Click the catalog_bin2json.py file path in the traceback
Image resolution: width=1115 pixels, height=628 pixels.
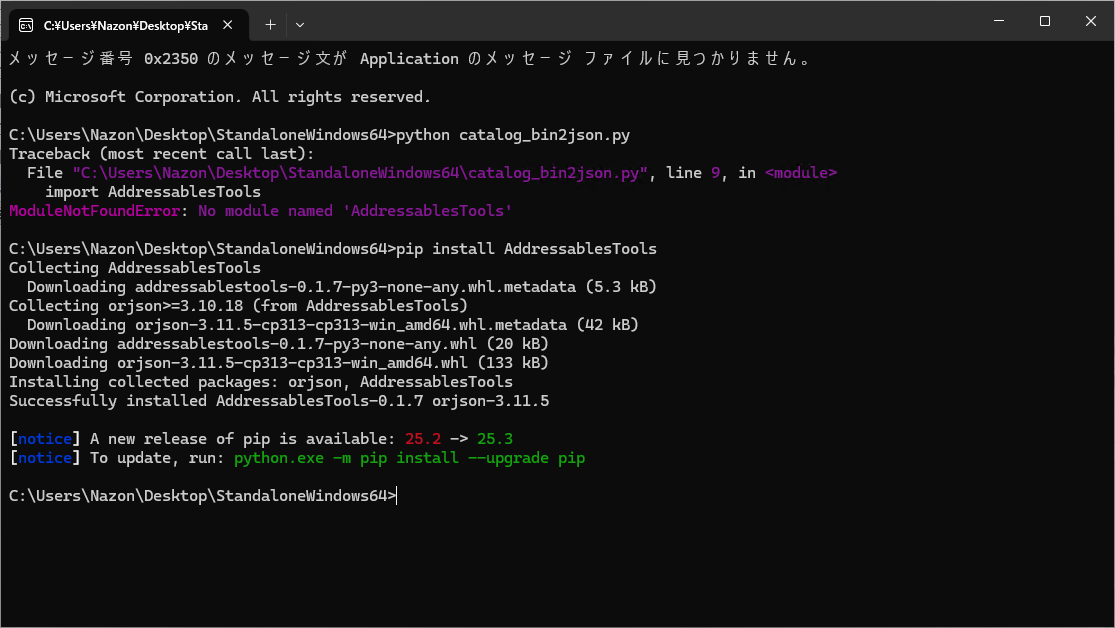coord(361,173)
